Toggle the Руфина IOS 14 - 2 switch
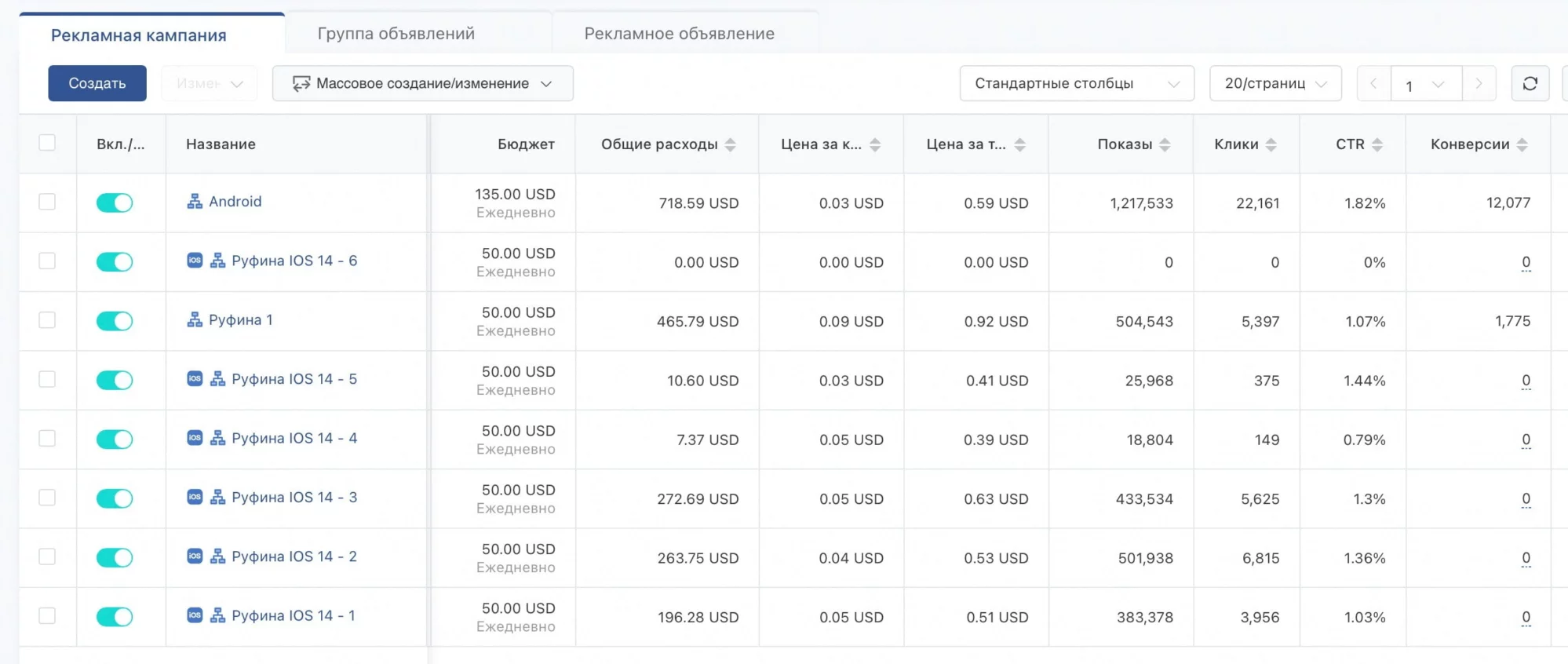 coord(115,557)
